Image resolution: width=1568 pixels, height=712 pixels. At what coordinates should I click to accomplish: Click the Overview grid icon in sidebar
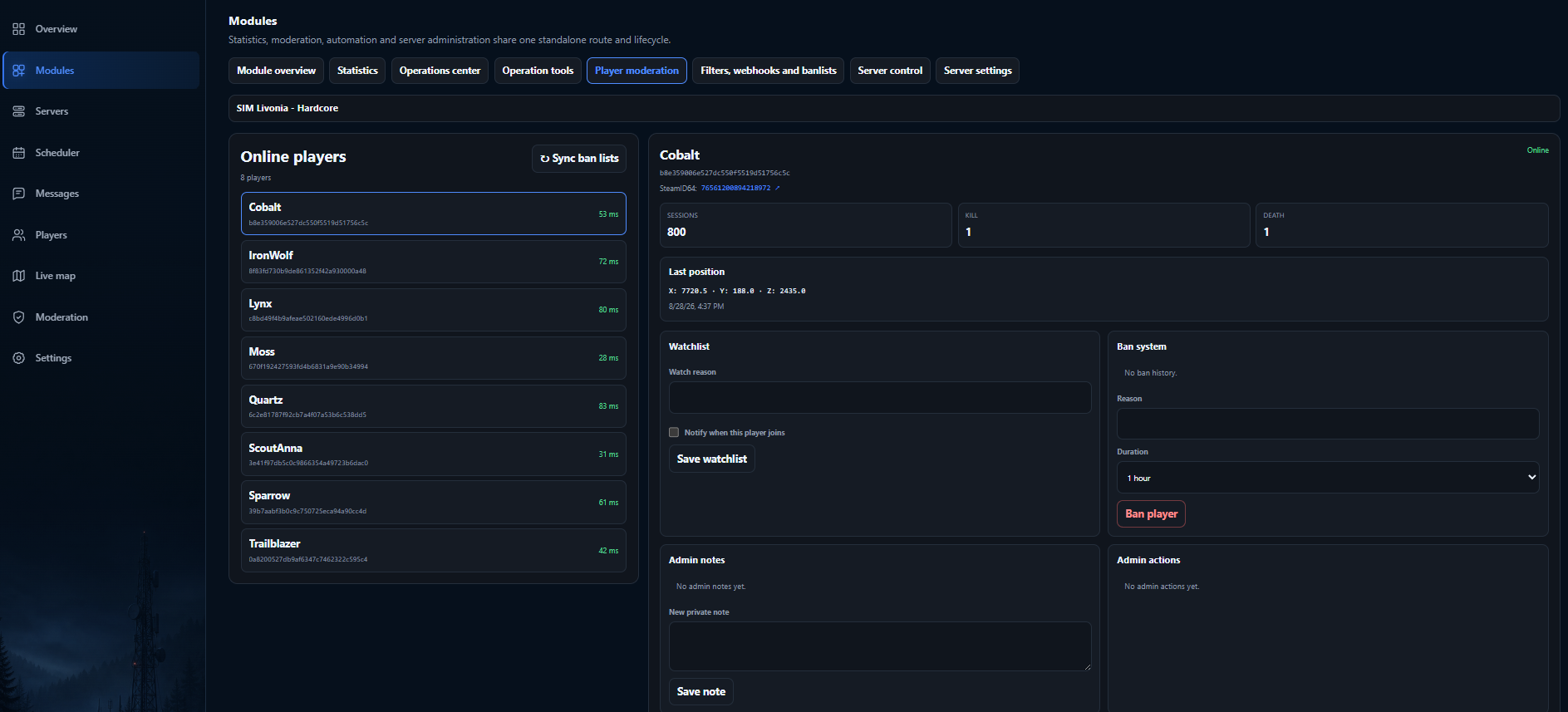pos(18,29)
